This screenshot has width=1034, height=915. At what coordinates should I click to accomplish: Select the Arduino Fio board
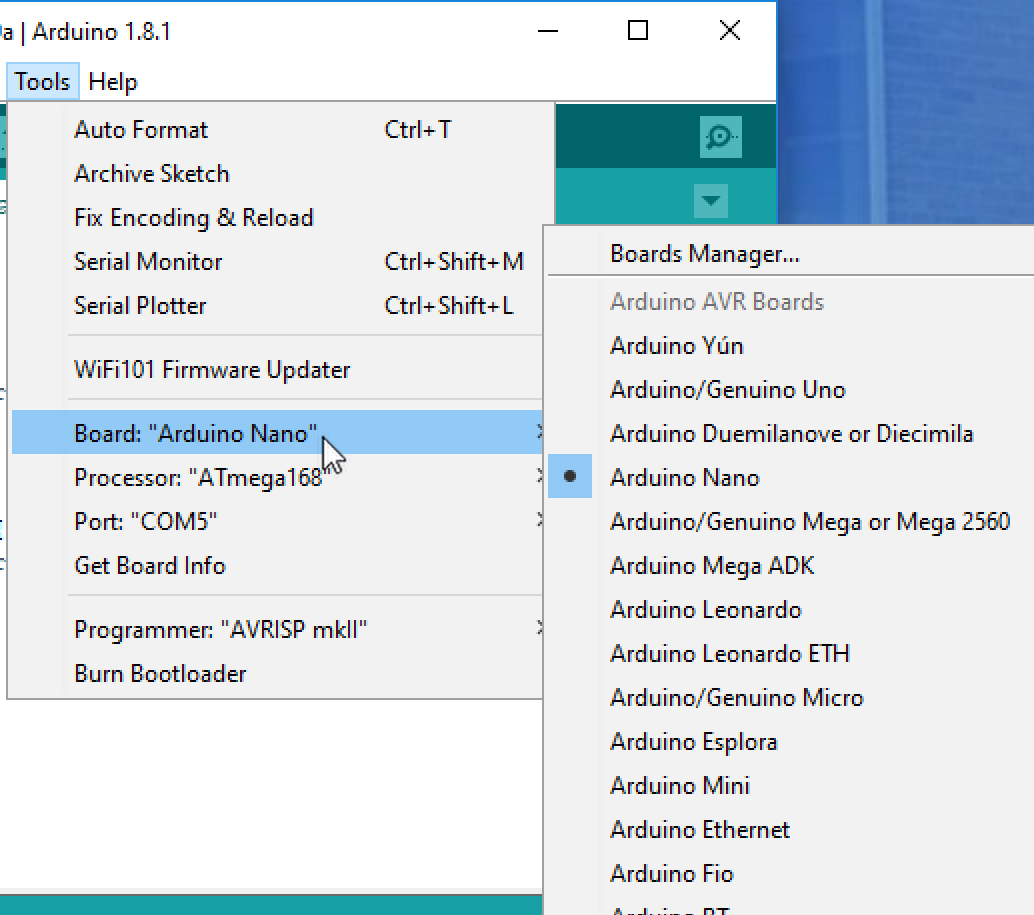coord(790,873)
